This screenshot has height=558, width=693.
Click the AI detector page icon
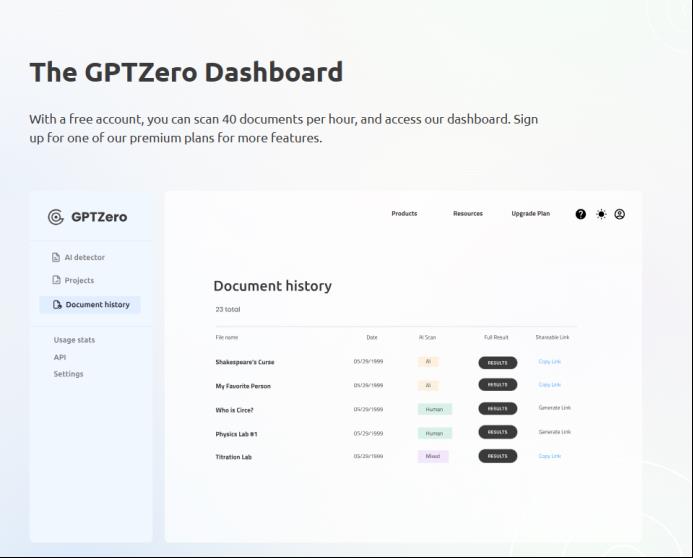click(56, 257)
